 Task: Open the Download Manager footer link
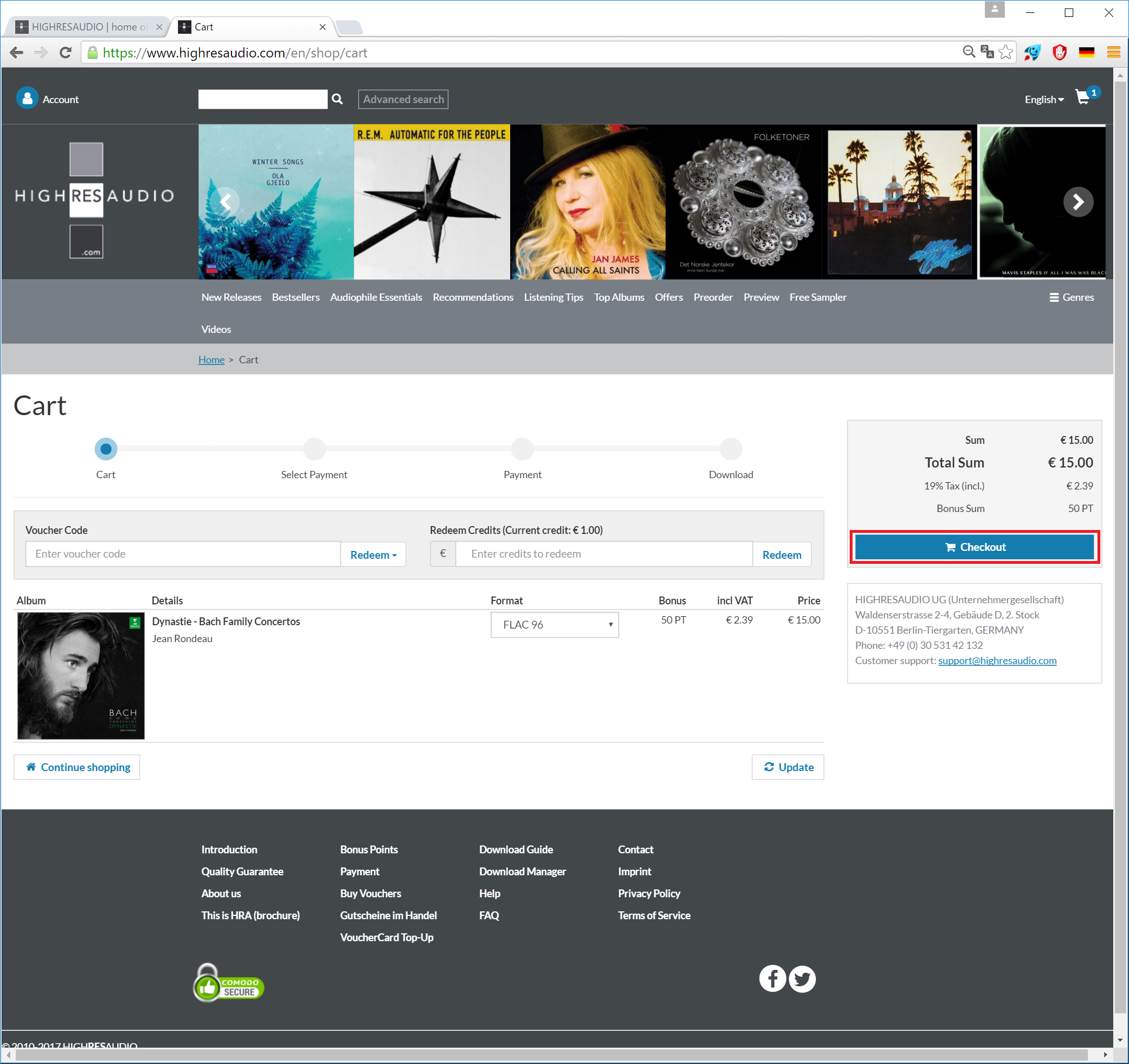pyautogui.click(x=523, y=871)
